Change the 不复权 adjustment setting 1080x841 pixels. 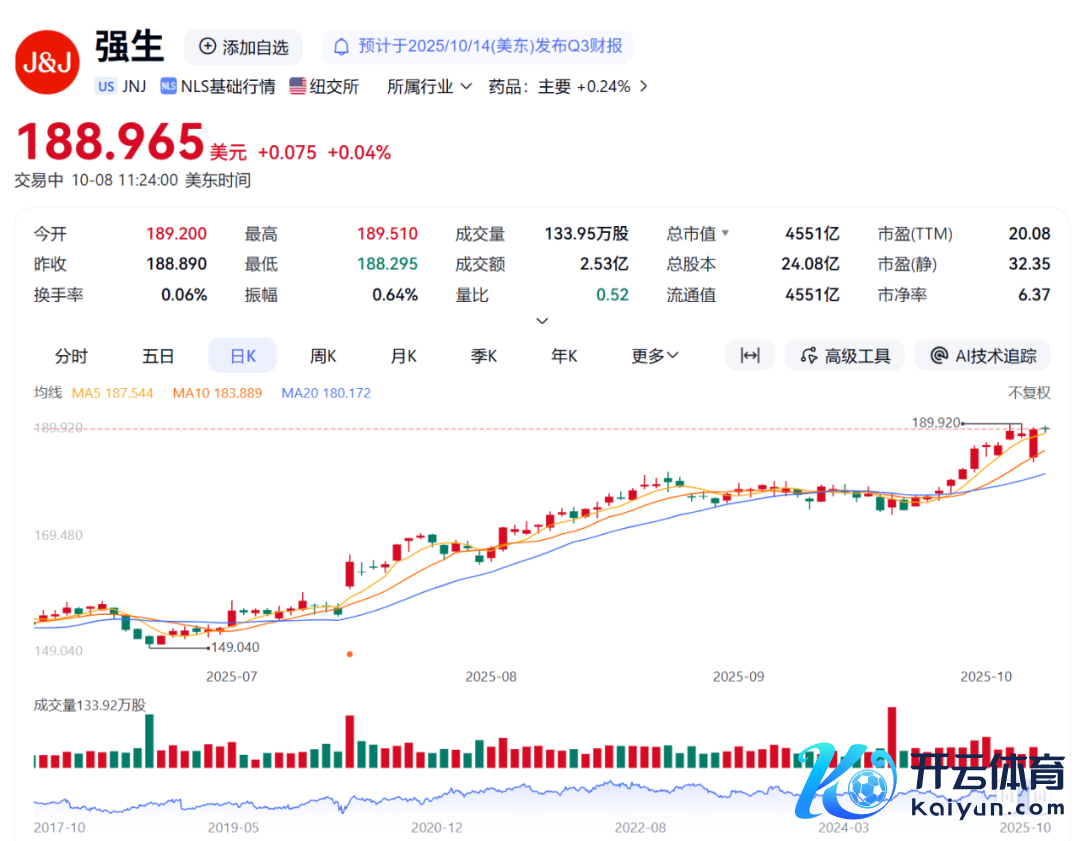[1029, 393]
